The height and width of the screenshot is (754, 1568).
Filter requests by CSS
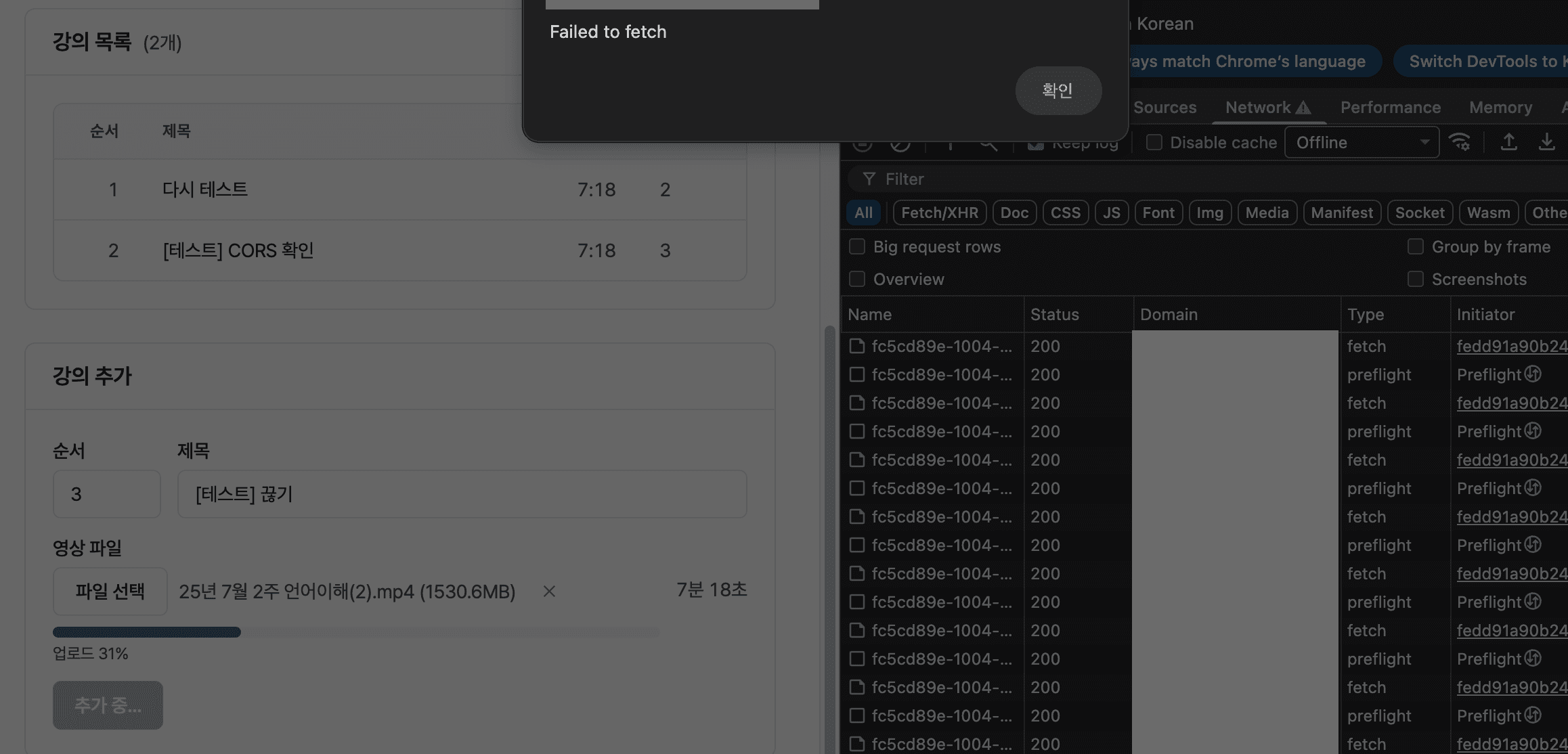point(1066,213)
